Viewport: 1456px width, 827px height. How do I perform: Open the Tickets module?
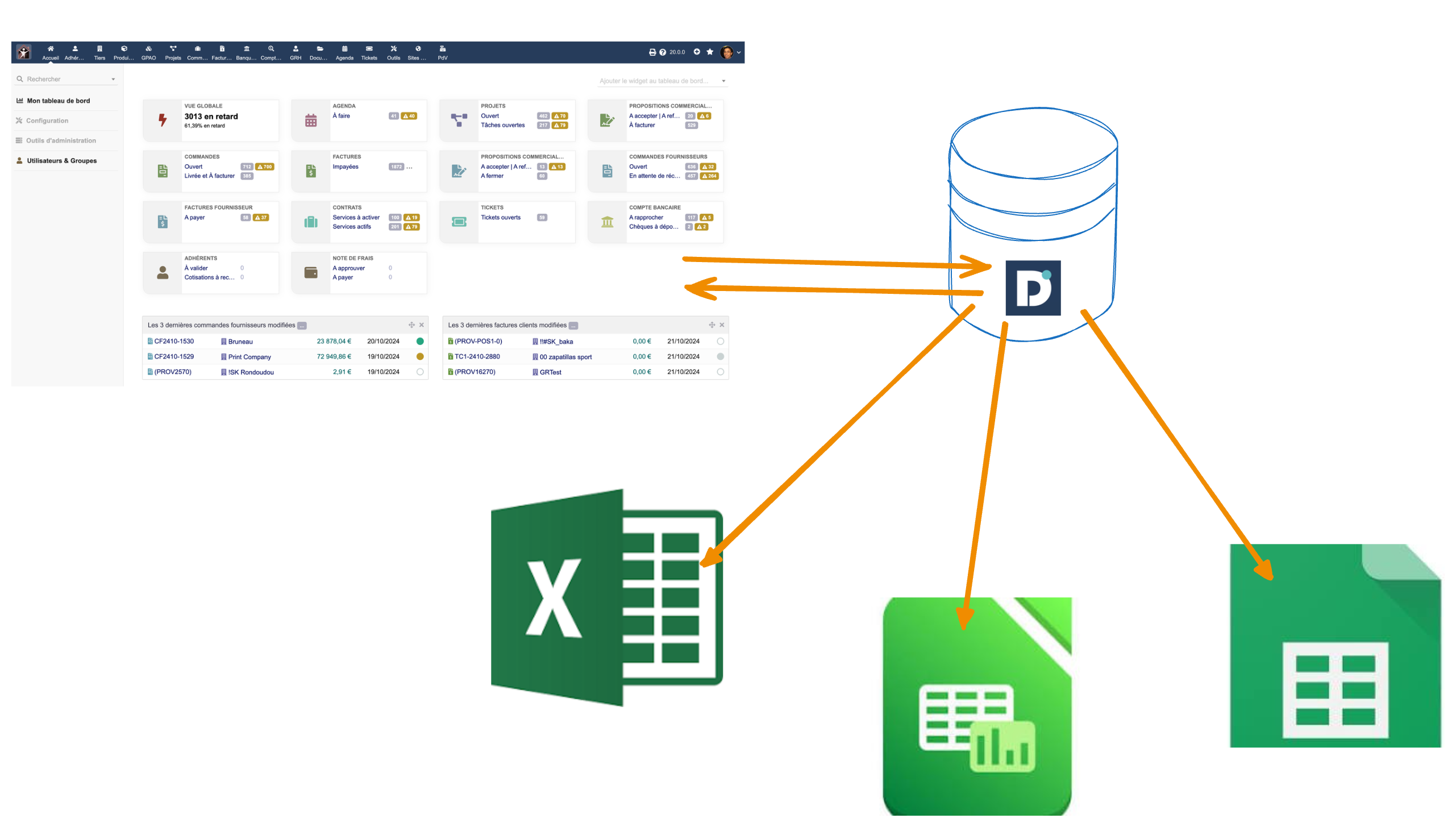click(369, 52)
